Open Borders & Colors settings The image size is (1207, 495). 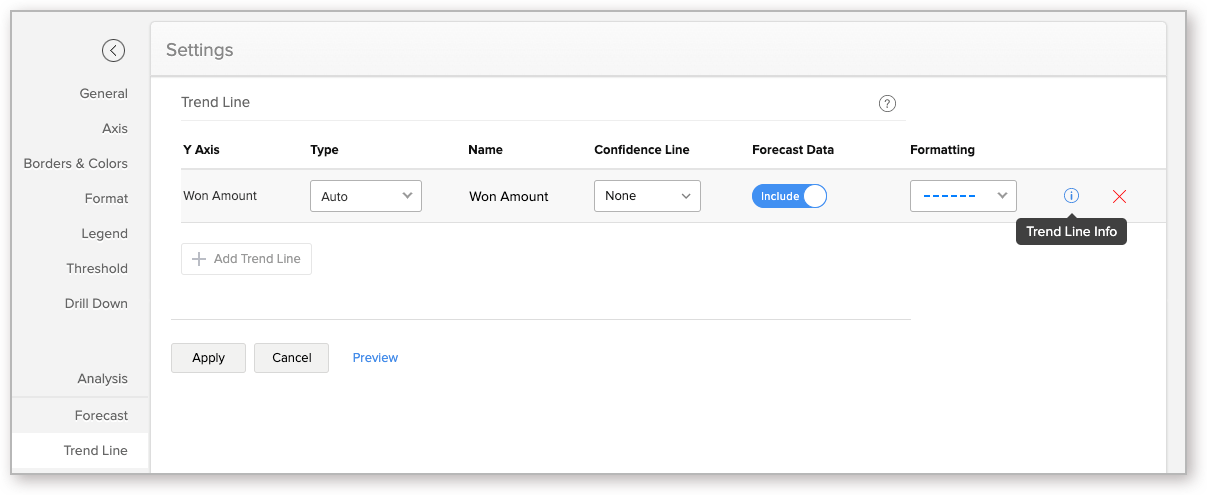point(76,163)
